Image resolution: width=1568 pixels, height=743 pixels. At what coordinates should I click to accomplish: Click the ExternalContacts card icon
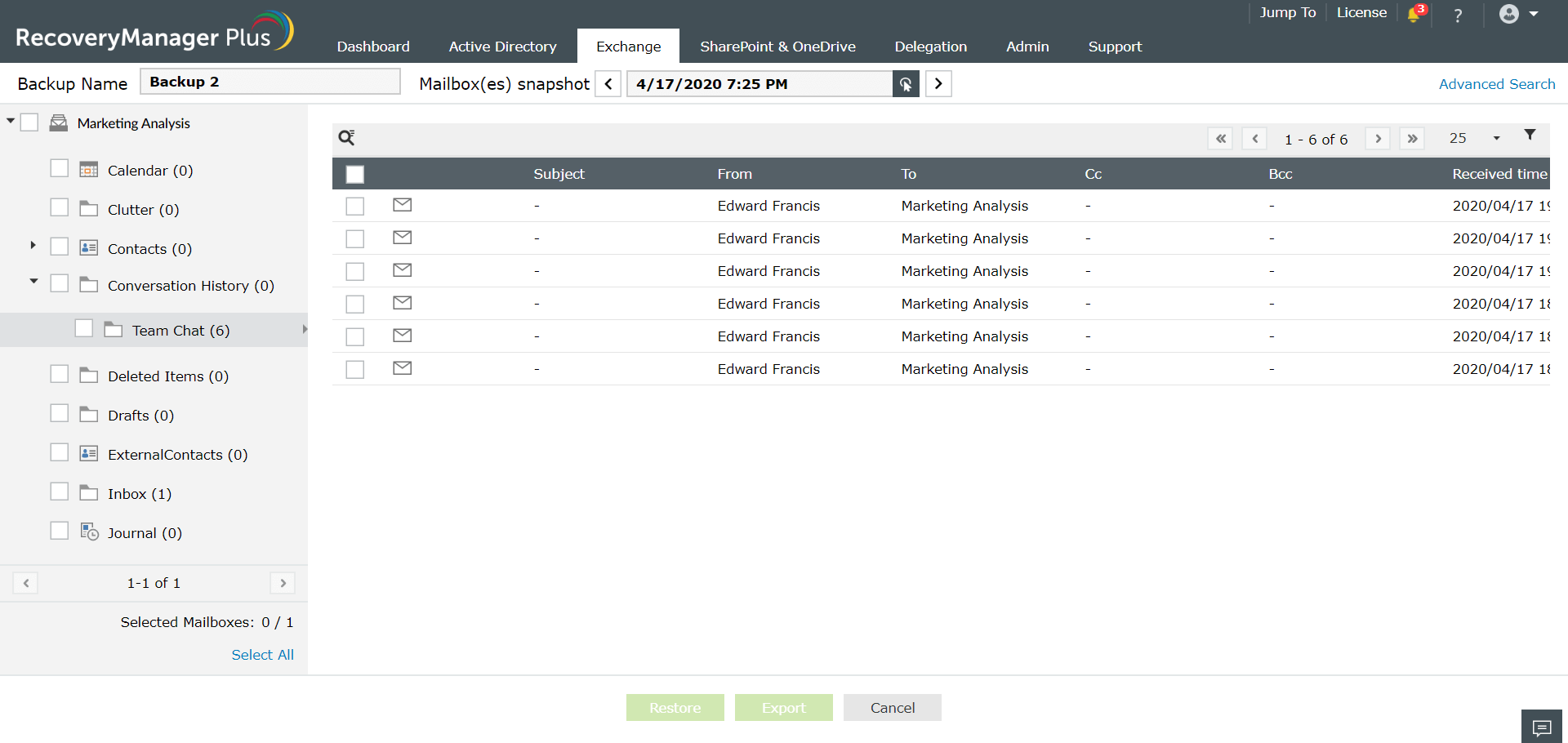click(x=89, y=454)
